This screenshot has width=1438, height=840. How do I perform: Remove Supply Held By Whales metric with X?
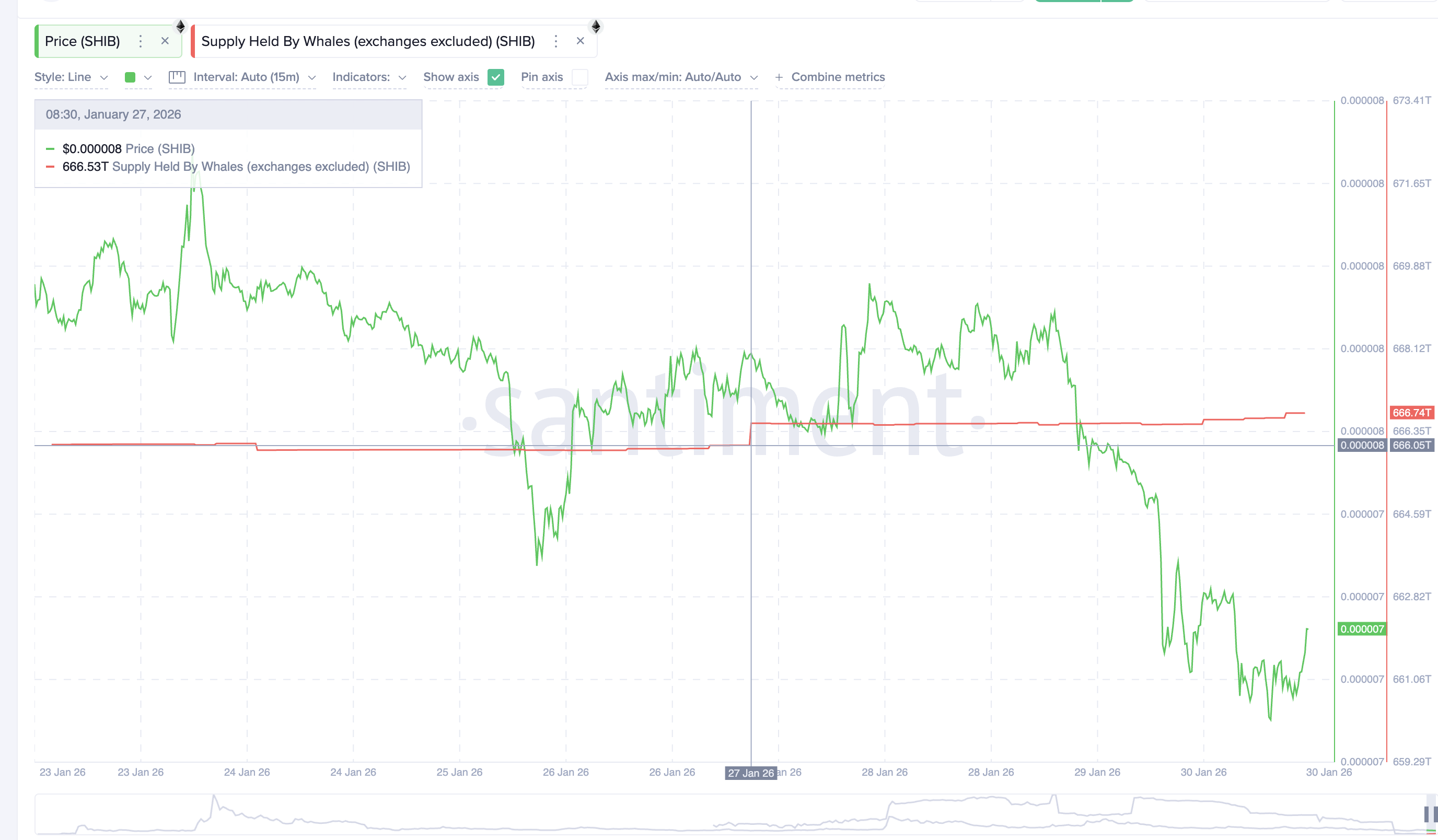pyautogui.click(x=581, y=41)
